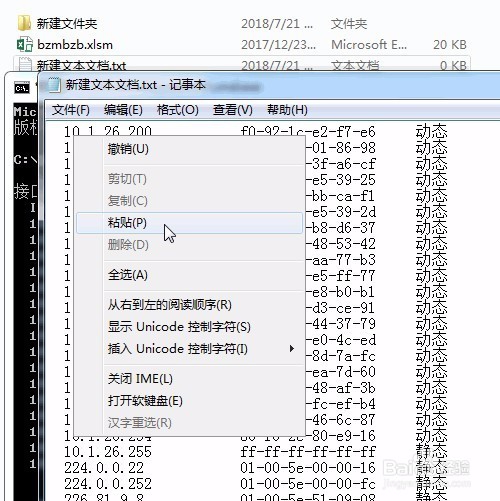Click the Notepad title bar icon

pyautogui.click(x=53, y=85)
